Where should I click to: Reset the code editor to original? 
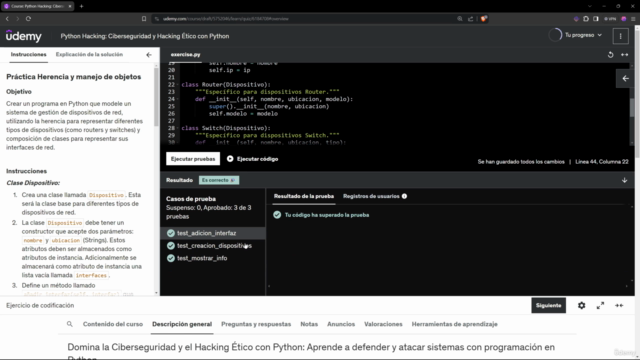coord(610,55)
